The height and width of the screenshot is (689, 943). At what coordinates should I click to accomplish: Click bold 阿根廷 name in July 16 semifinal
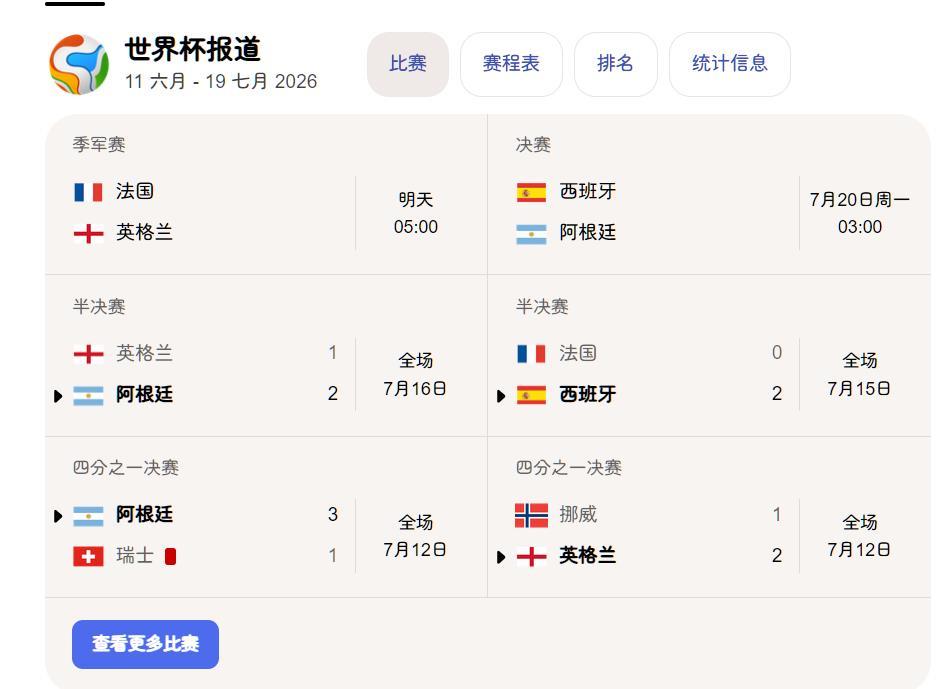[144, 394]
